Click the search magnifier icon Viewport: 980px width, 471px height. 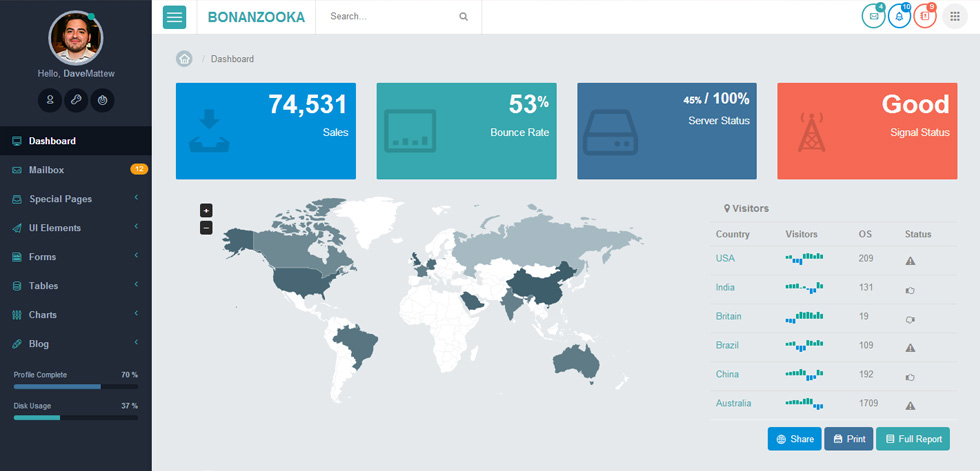click(463, 17)
